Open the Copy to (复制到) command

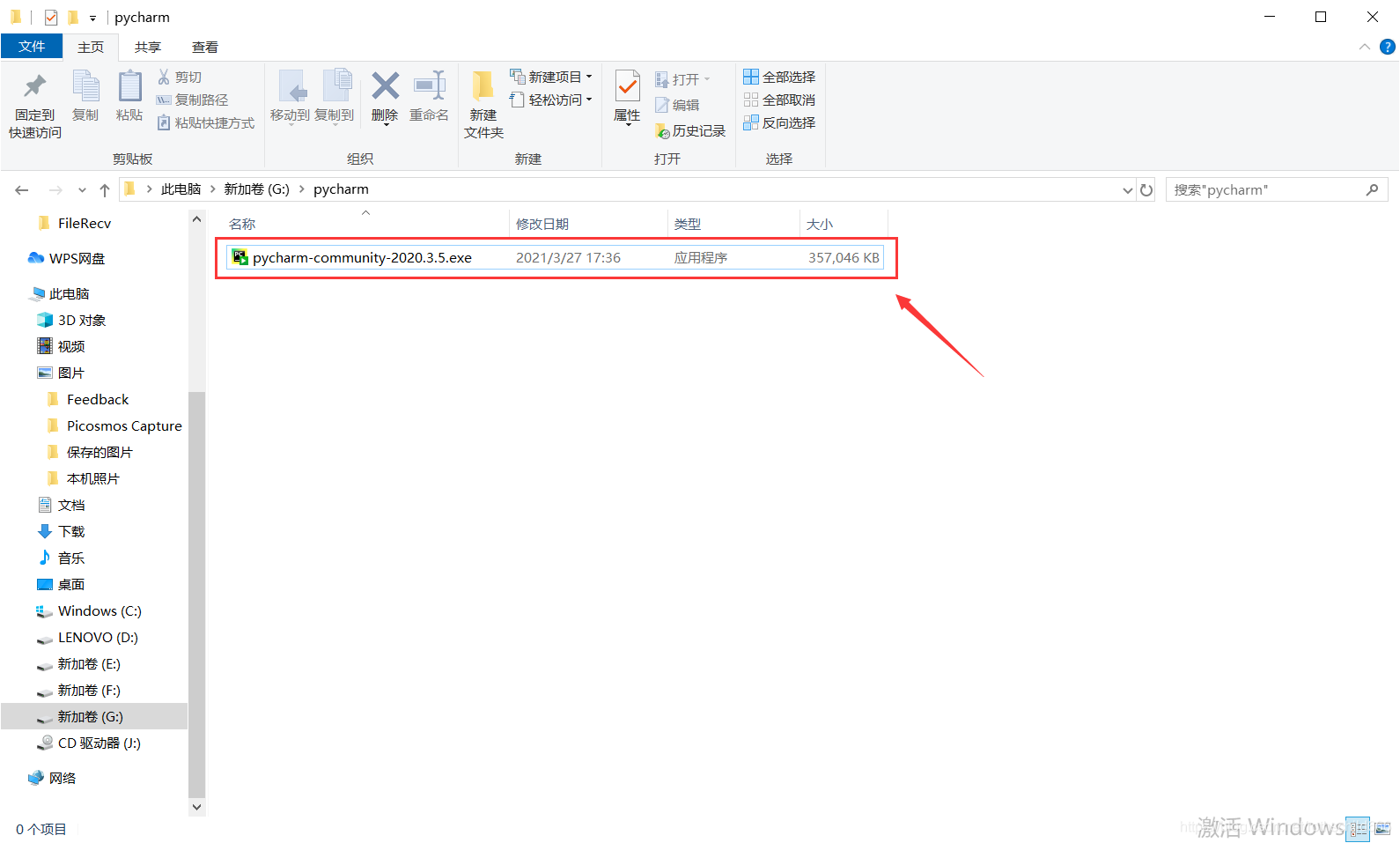(x=335, y=97)
